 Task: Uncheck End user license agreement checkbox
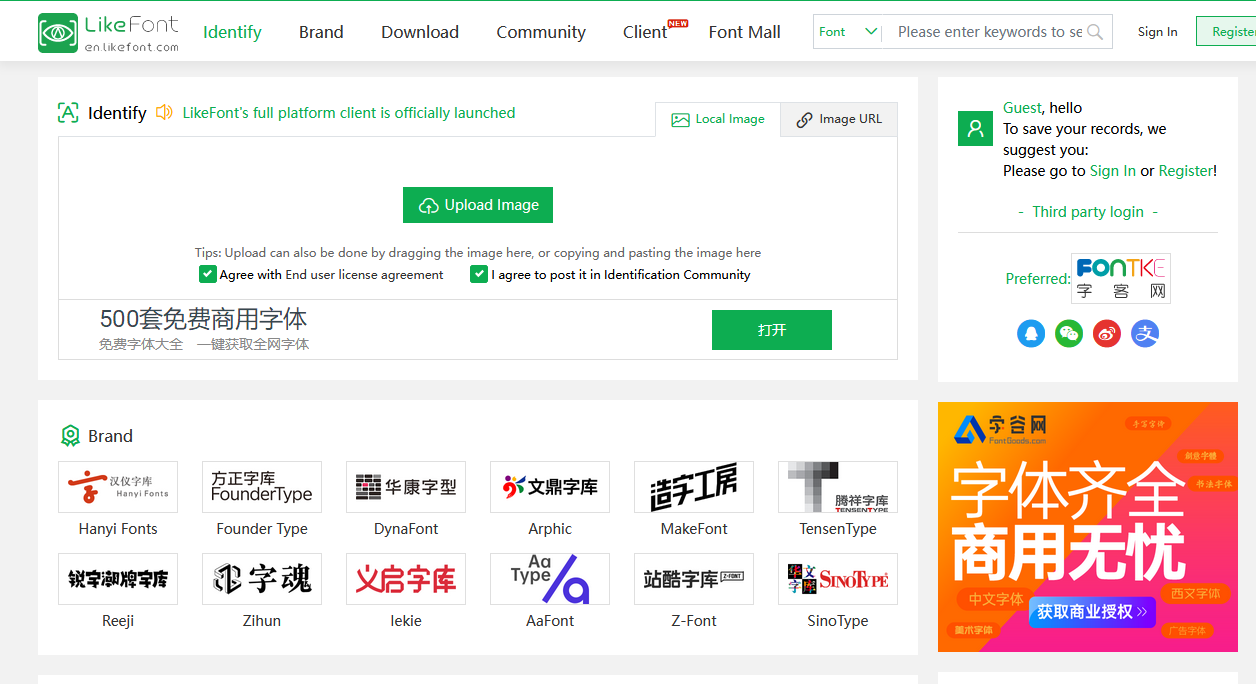click(208, 274)
